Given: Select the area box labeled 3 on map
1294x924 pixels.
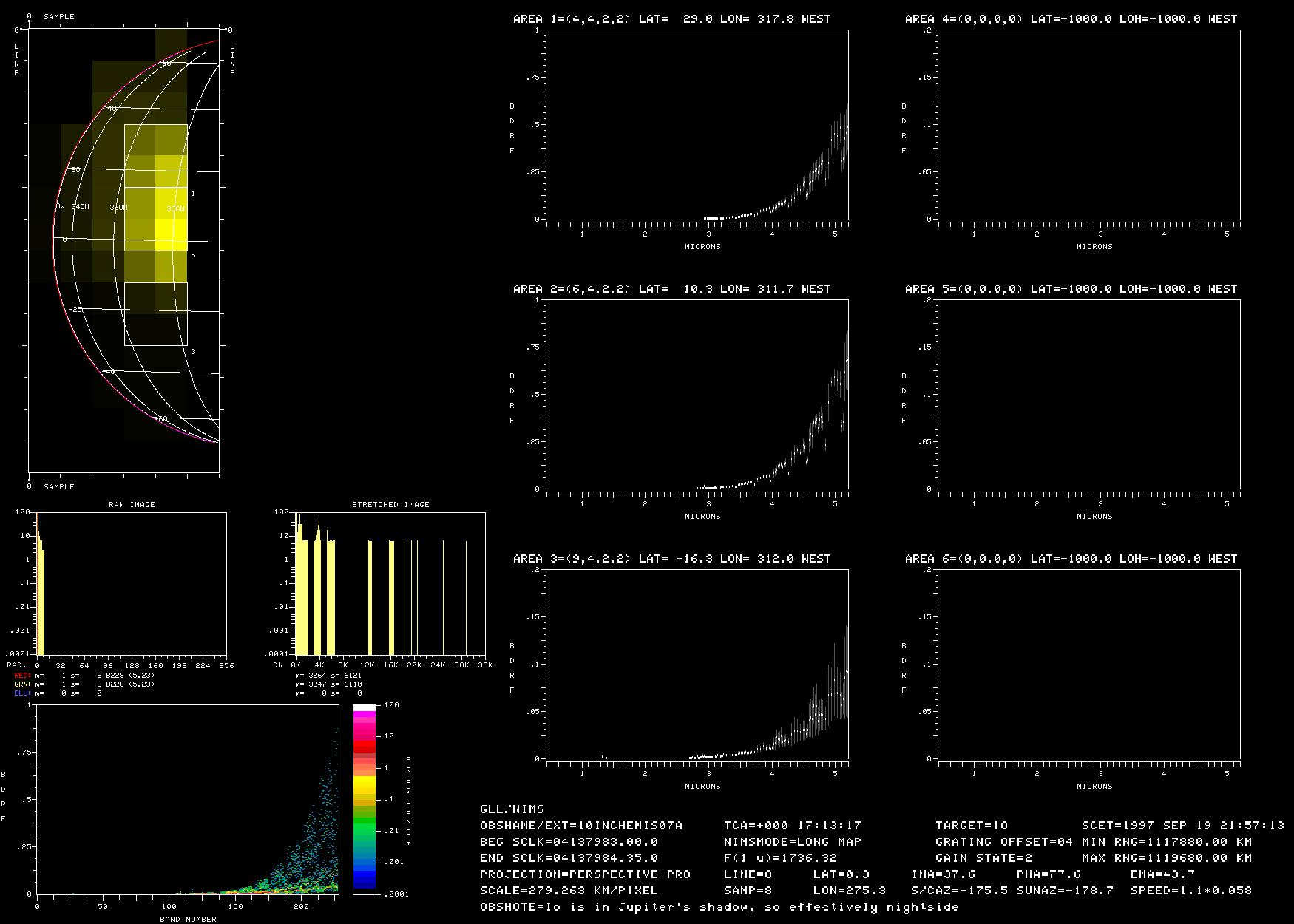Looking at the screenshot, I should 155,314.
